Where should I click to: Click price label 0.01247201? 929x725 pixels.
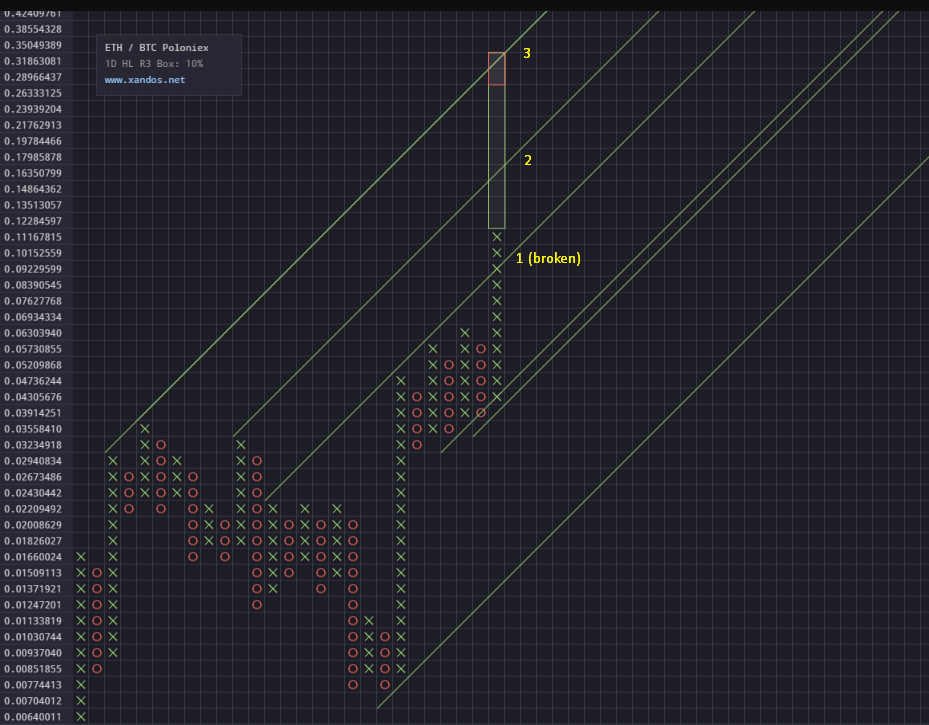[x=33, y=605]
